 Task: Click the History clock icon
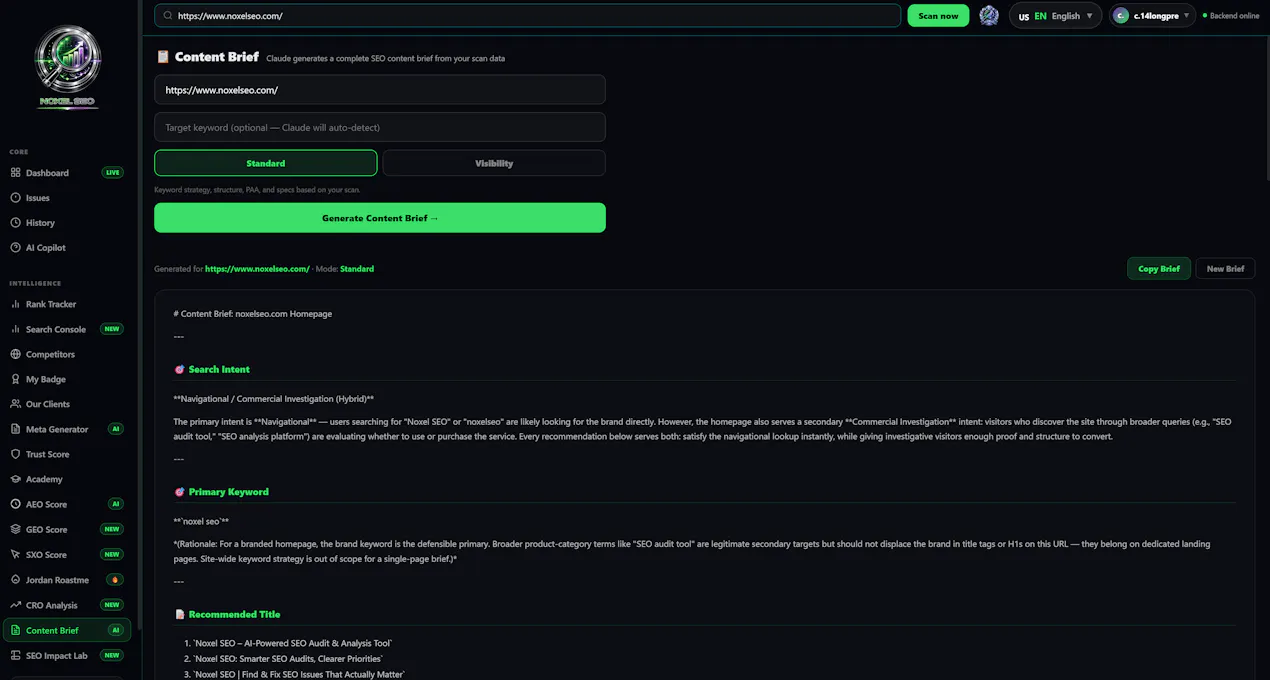[15, 223]
